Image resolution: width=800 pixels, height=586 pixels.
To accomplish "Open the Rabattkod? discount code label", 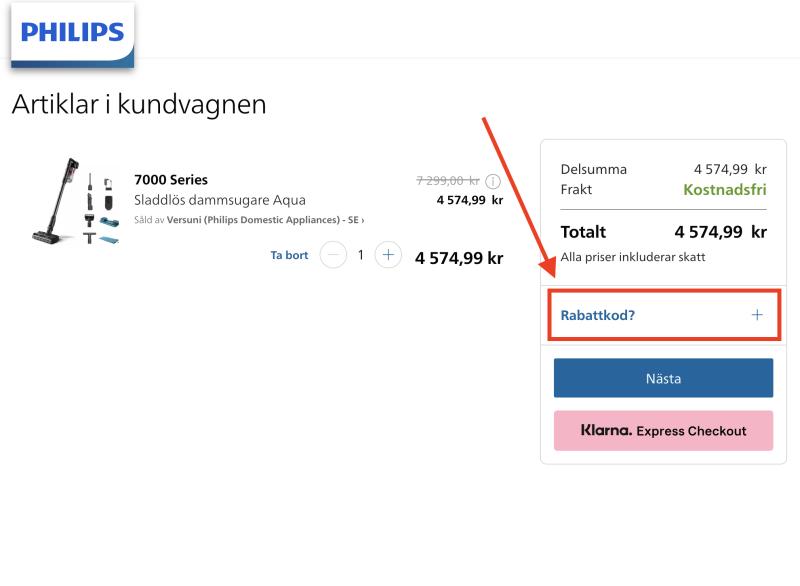I will coord(597,315).
